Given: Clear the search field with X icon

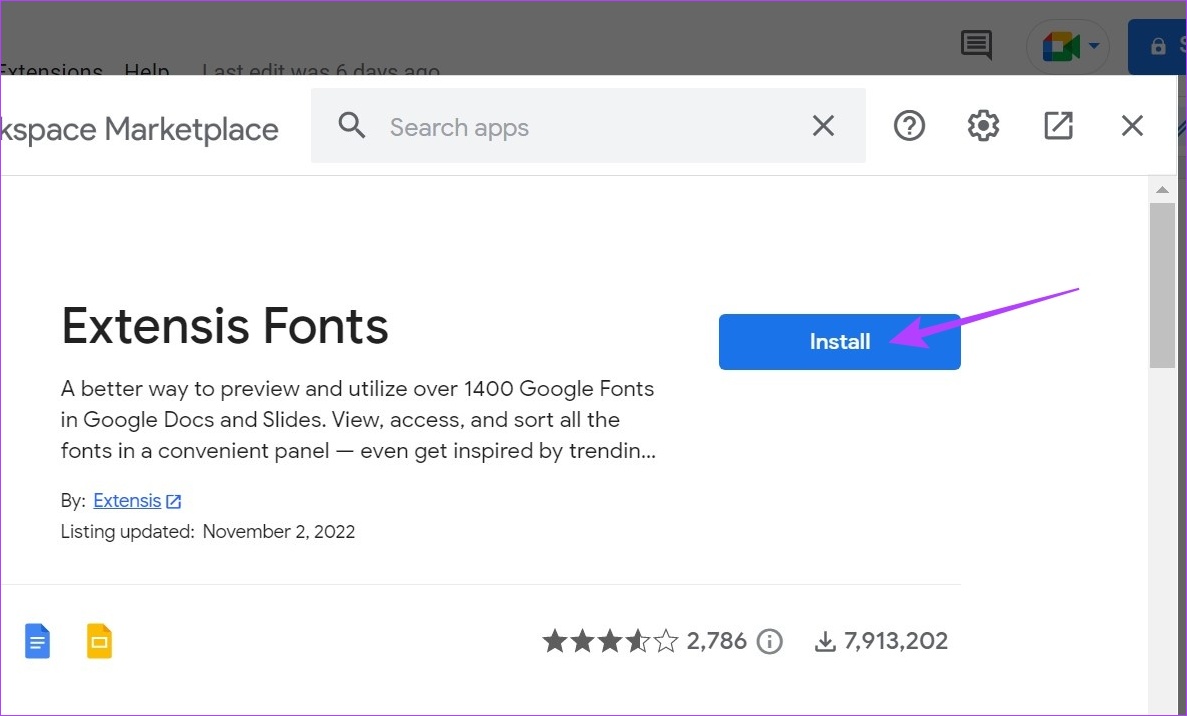Looking at the screenshot, I should pyautogui.click(x=823, y=126).
